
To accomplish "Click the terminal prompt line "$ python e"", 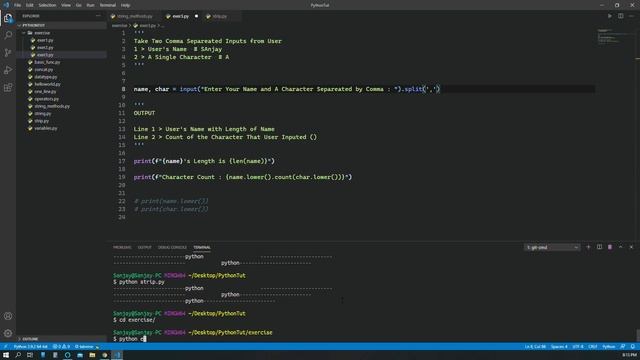I will click(130, 339).
